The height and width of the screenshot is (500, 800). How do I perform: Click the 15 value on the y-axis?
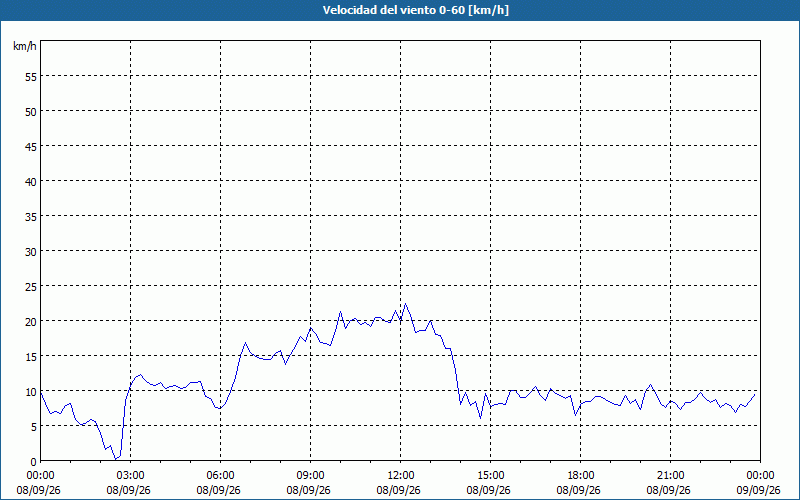31,357
